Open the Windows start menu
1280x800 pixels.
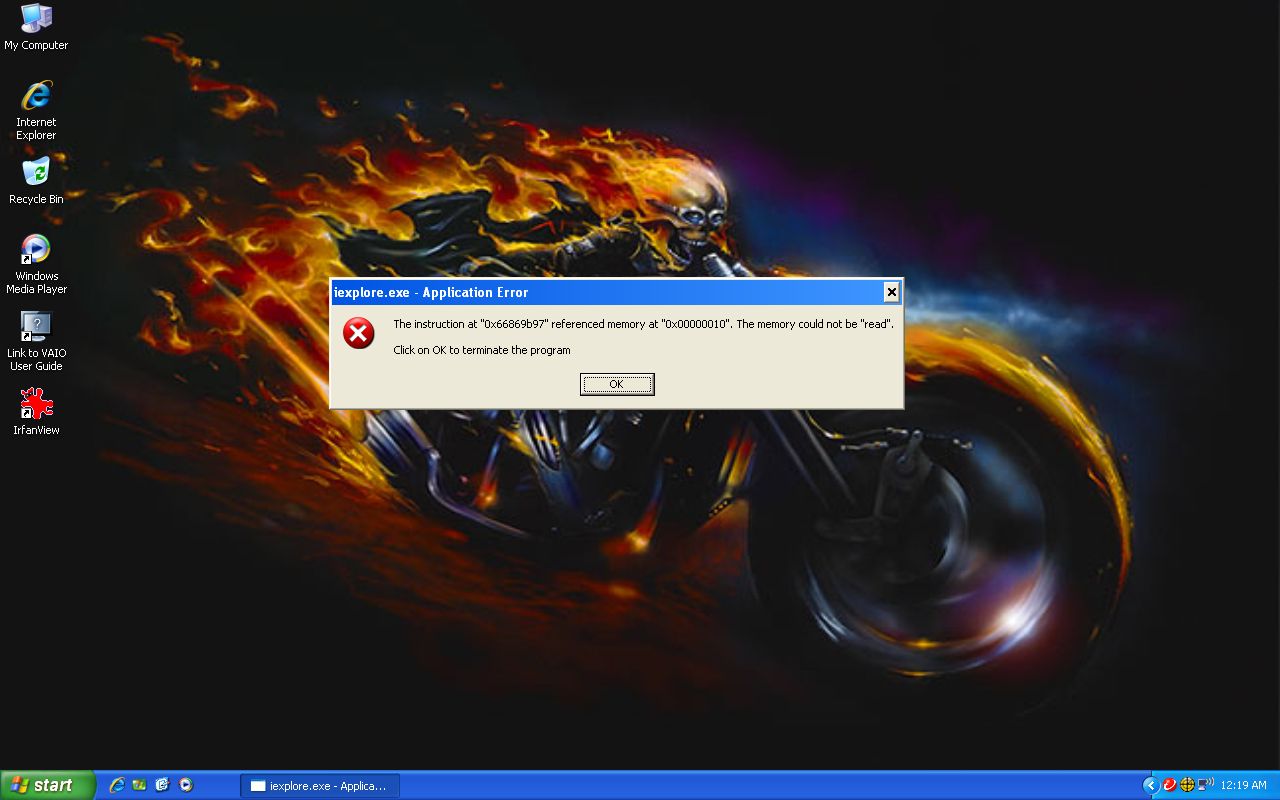coord(48,785)
